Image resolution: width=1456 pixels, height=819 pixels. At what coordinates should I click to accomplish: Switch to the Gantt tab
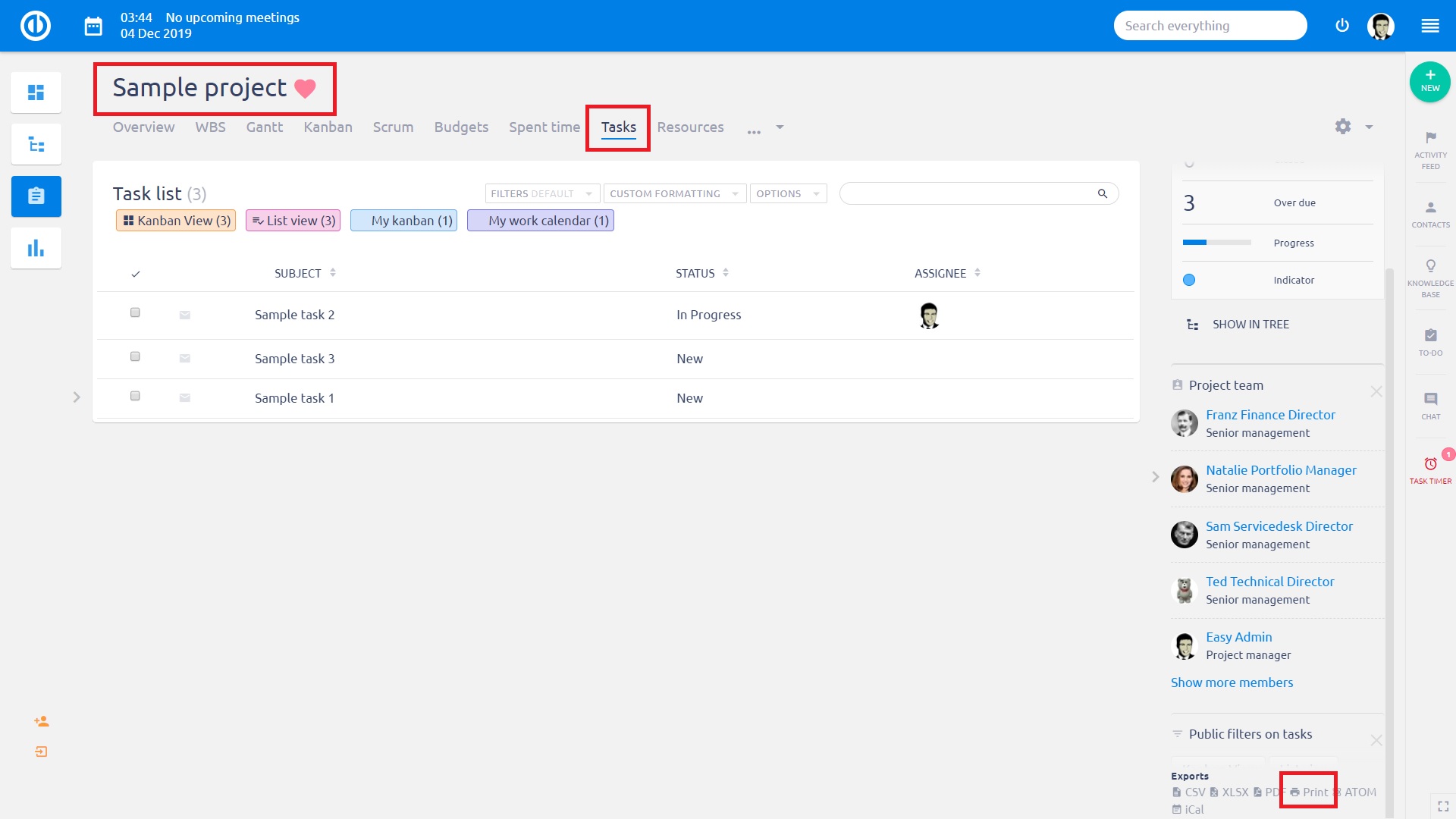(x=264, y=127)
